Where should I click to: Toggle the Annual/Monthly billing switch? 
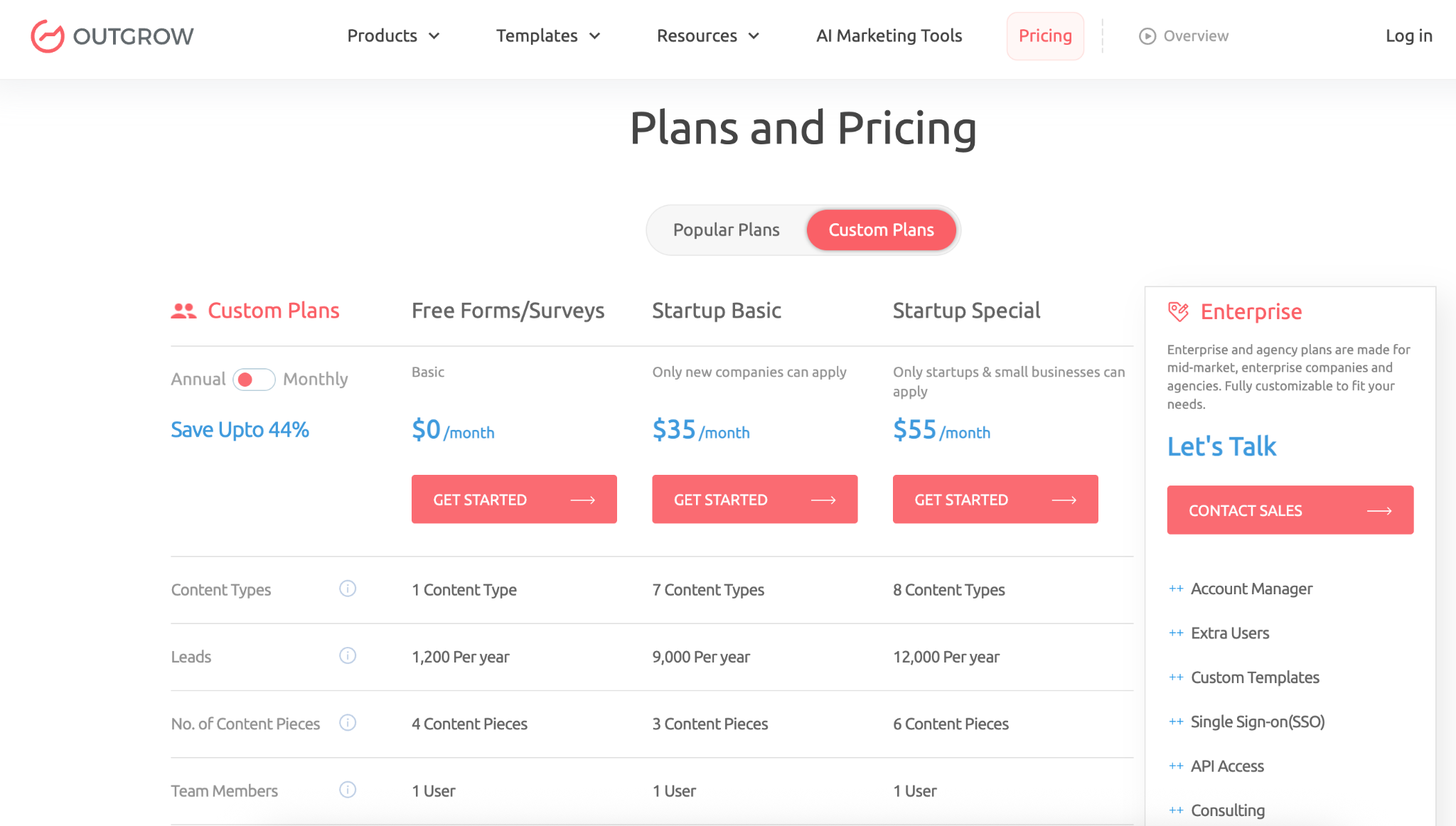[x=254, y=380]
